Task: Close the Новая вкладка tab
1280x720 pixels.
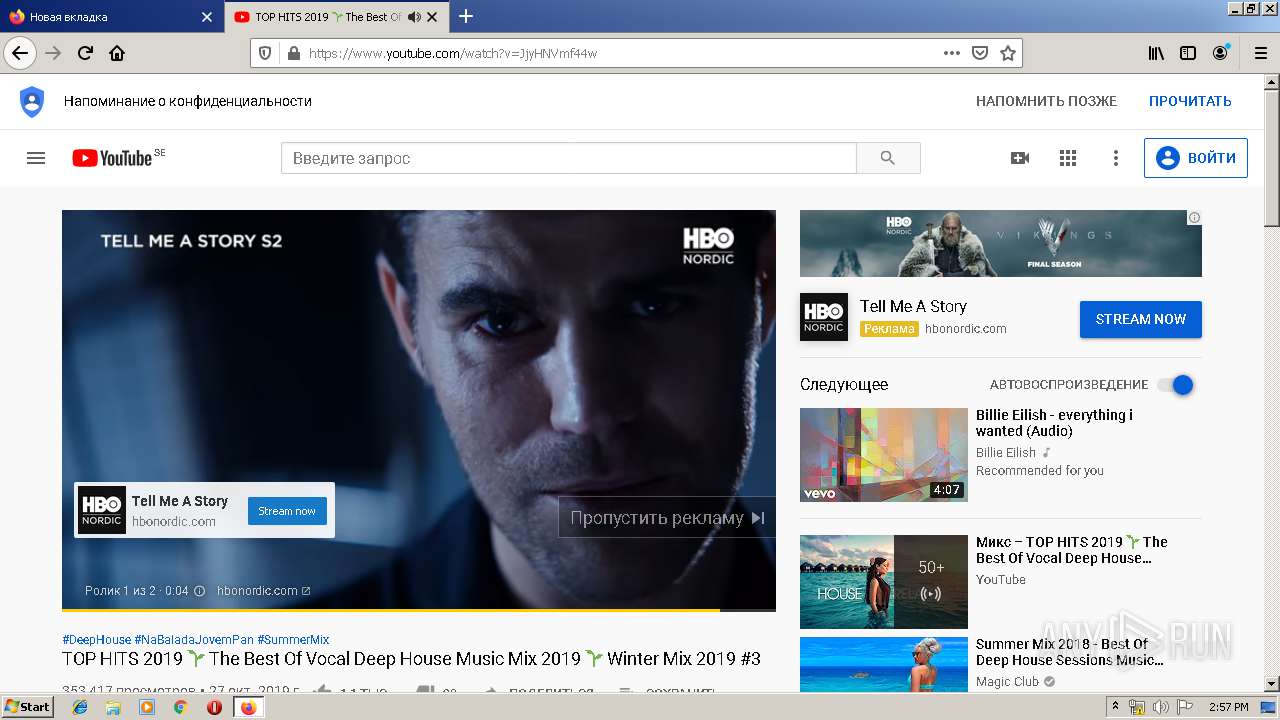Action: coord(206,17)
